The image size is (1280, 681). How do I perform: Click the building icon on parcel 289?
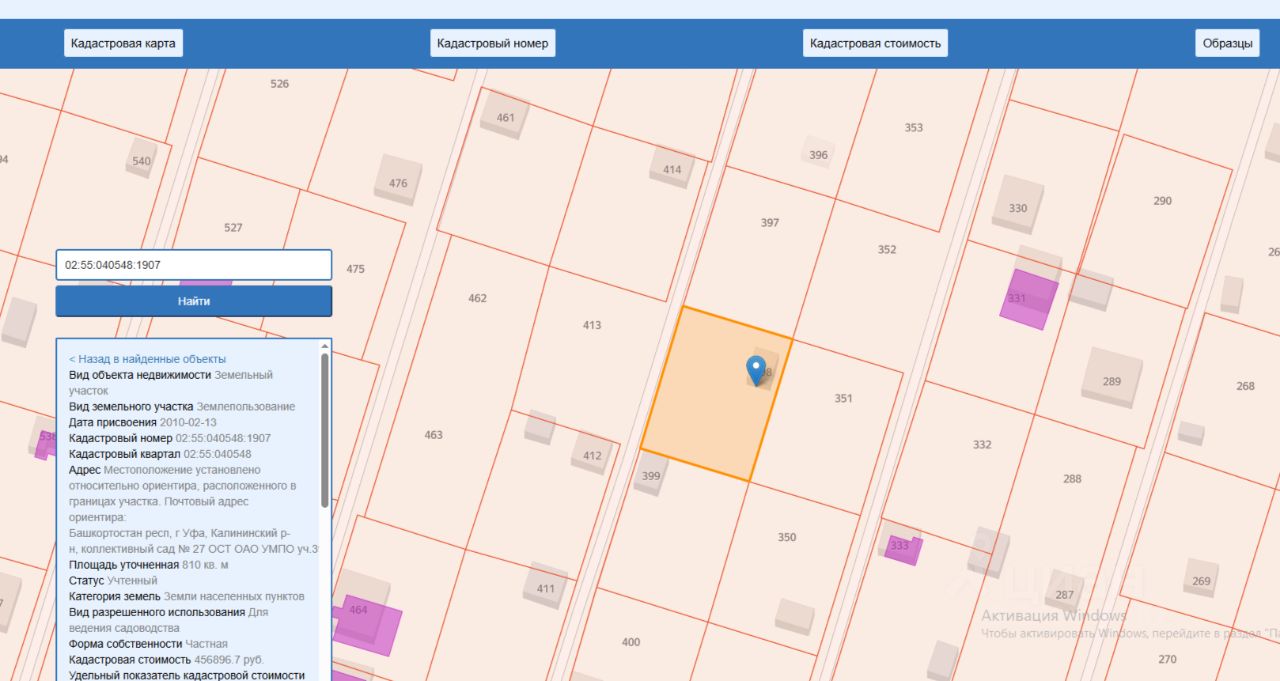(1111, 378)
